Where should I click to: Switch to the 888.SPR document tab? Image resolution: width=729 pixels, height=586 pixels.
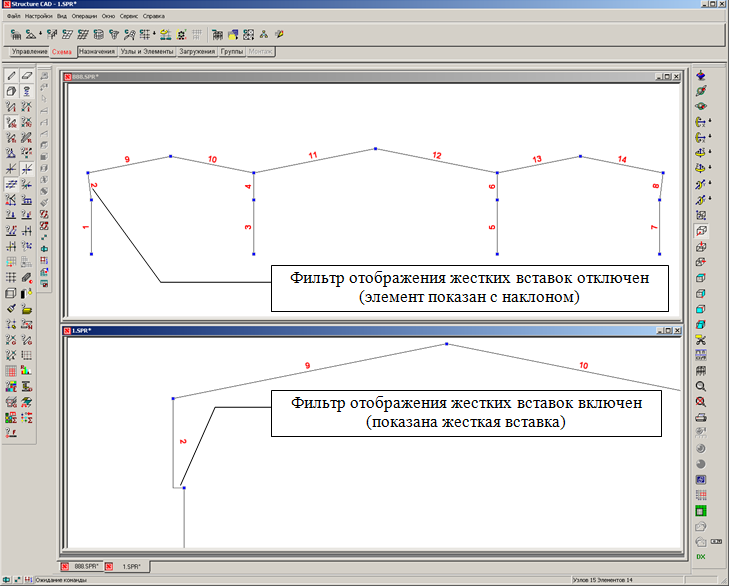coord(83,566)
